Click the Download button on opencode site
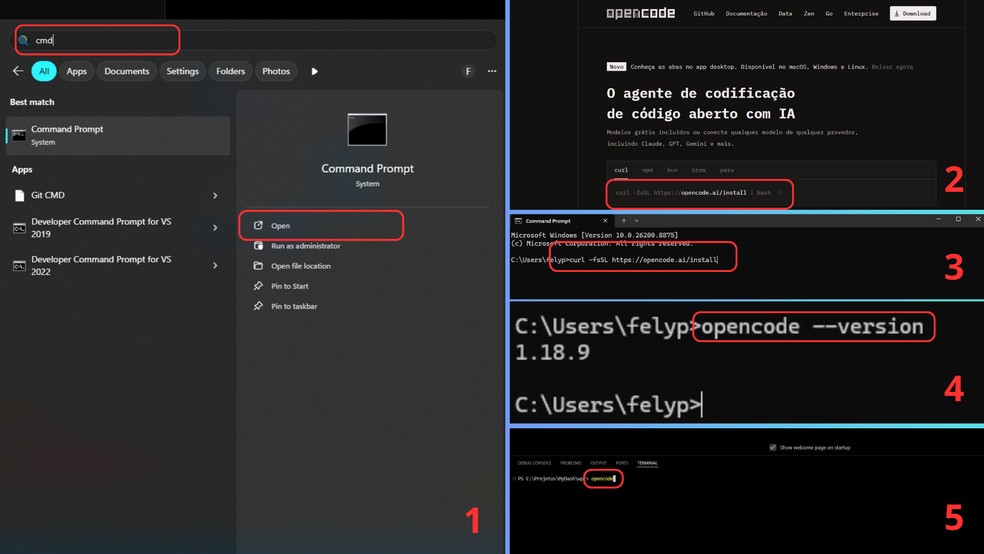This screenshot has width=984, height=554. (912, 13)
